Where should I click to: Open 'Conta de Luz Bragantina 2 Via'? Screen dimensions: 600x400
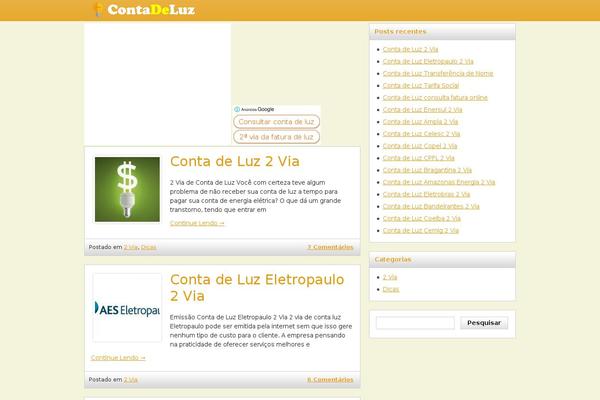pos(427,170)
